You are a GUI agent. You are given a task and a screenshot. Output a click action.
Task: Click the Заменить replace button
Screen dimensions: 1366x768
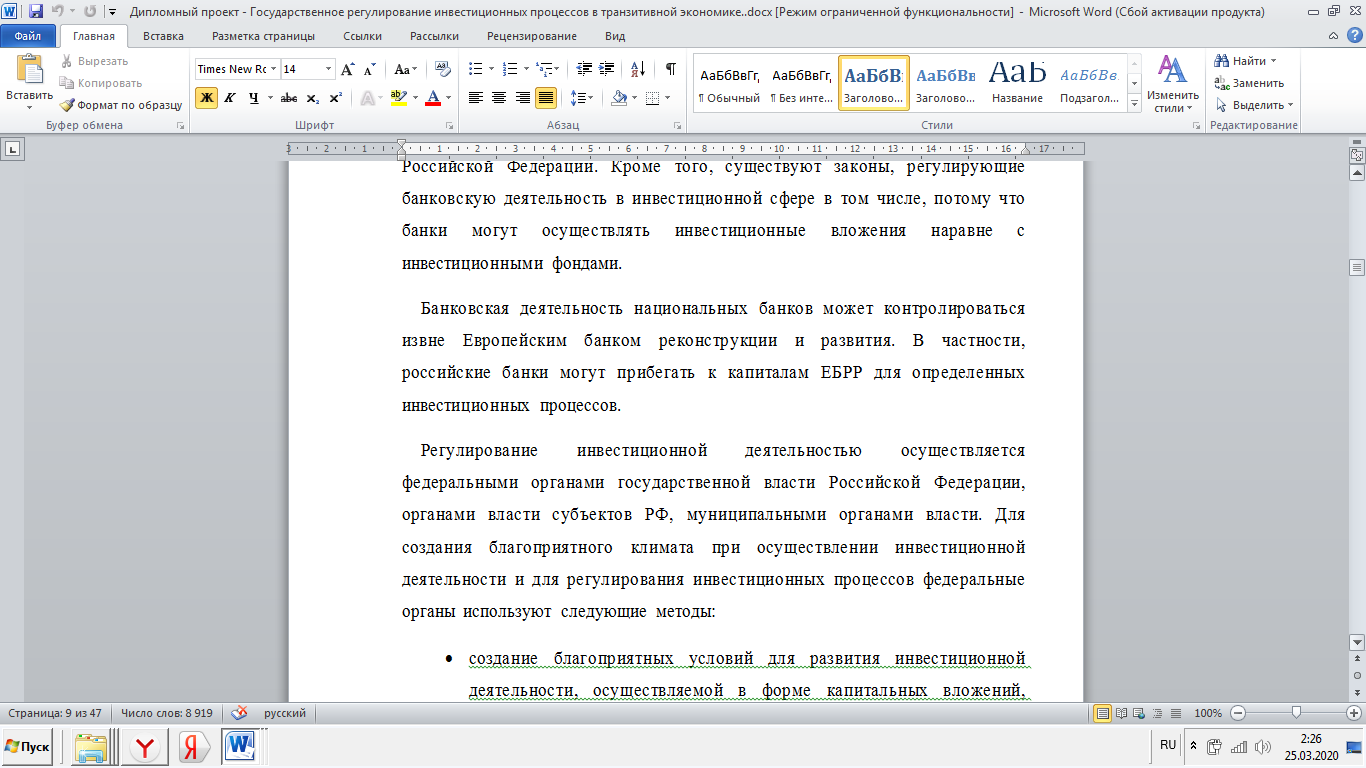tap(1250, 83)
